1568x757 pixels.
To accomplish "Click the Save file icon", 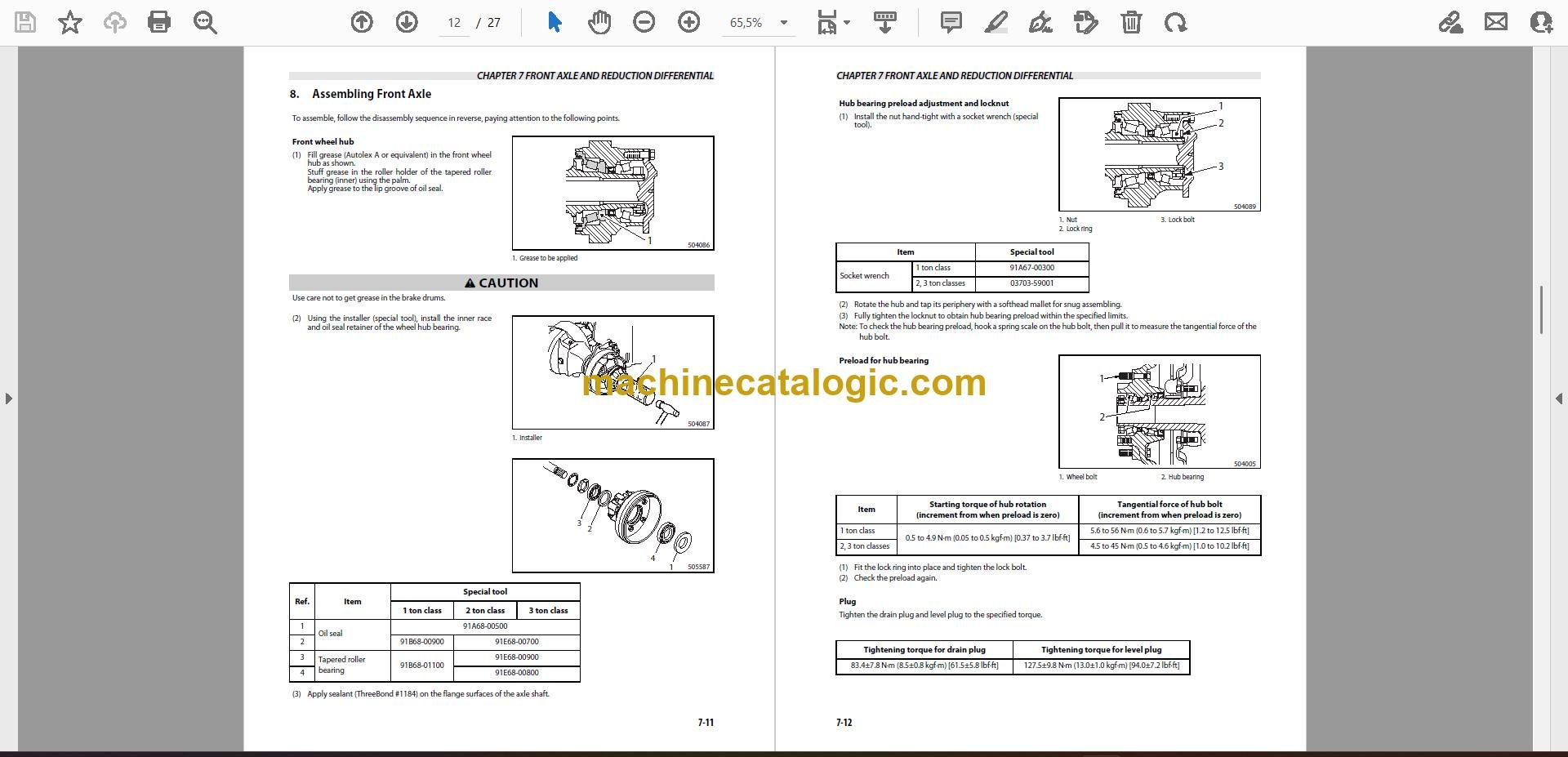I will tap(25, 22).
